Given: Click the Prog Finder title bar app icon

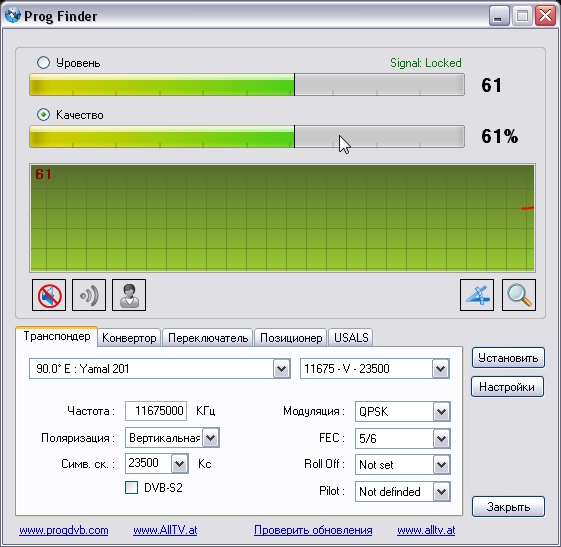Looking at the screenshot, I should [13, 15].
